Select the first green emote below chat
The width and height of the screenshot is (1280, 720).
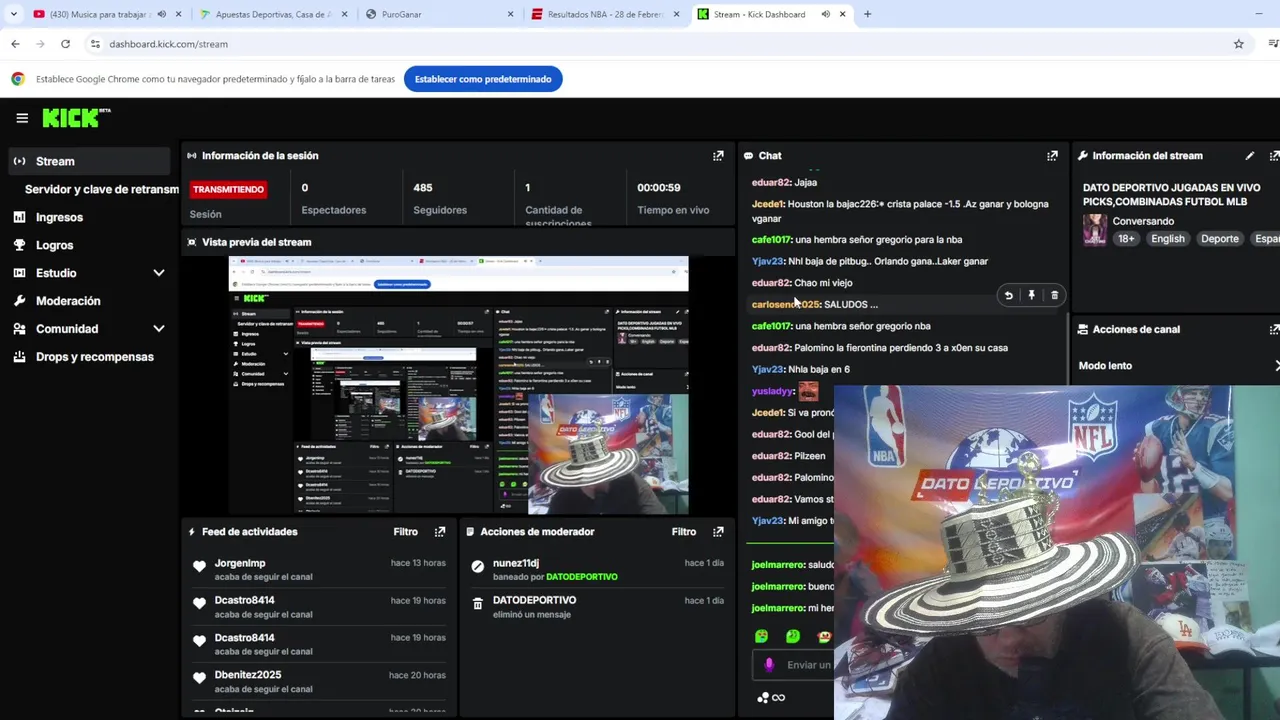point(761,636)
